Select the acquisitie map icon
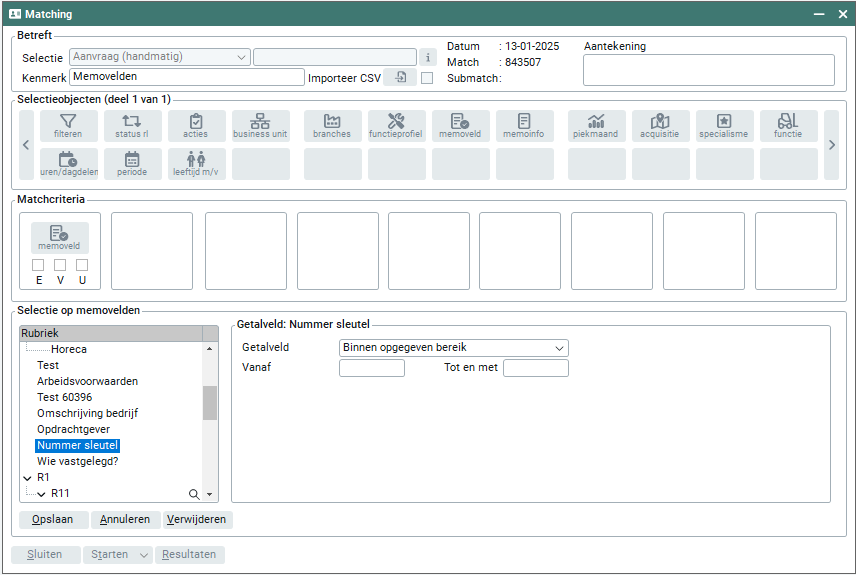This screenshot has height=575, width=856. coord(660,126)
